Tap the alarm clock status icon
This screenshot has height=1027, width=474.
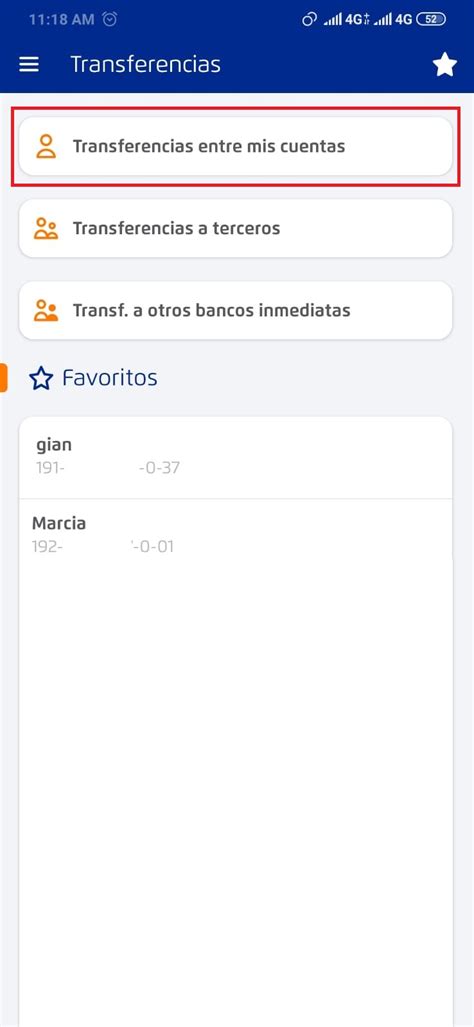111,20
